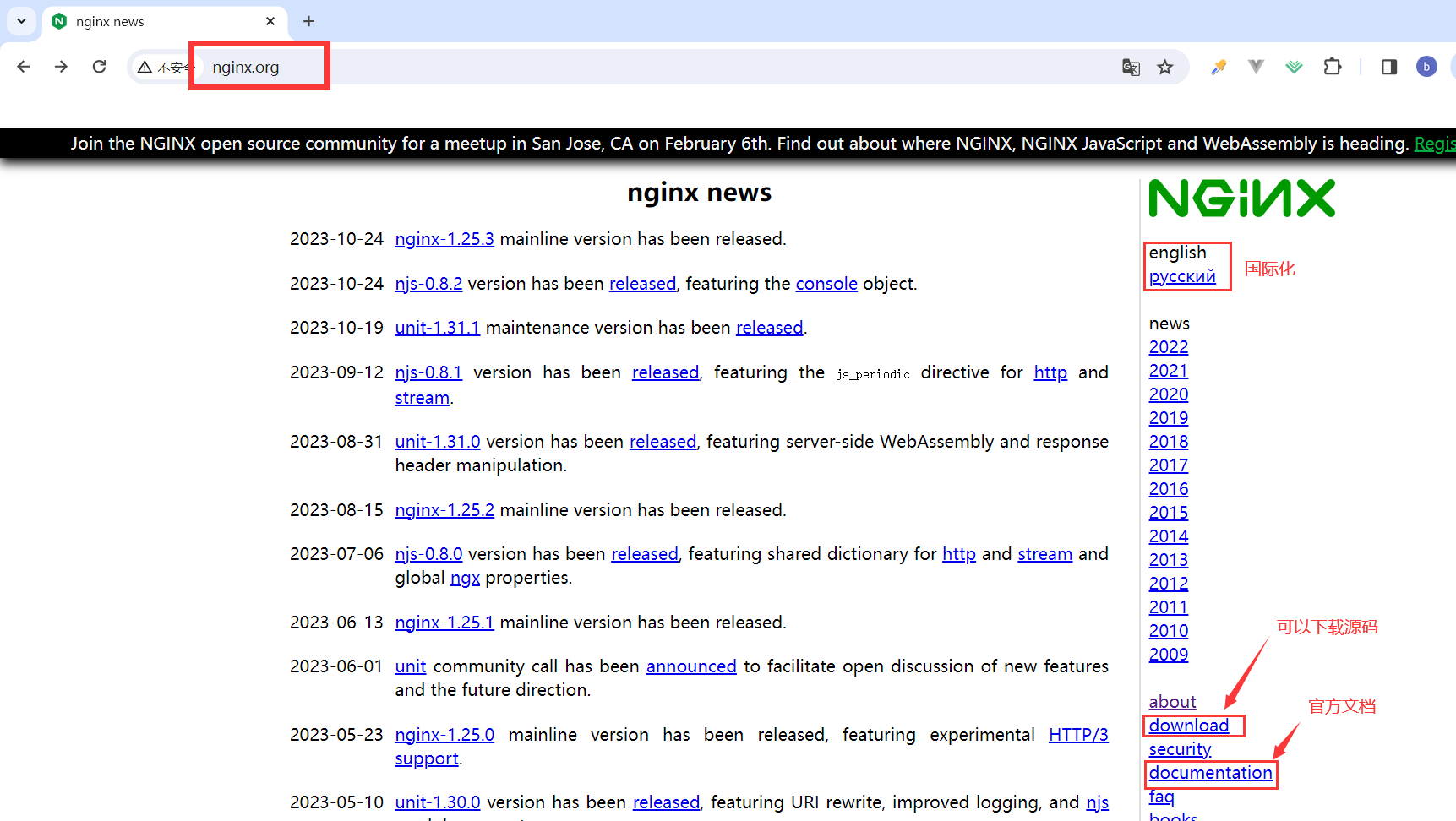
Task: Open the unit-1.30.0 link
Action: [x=438, y=802]
